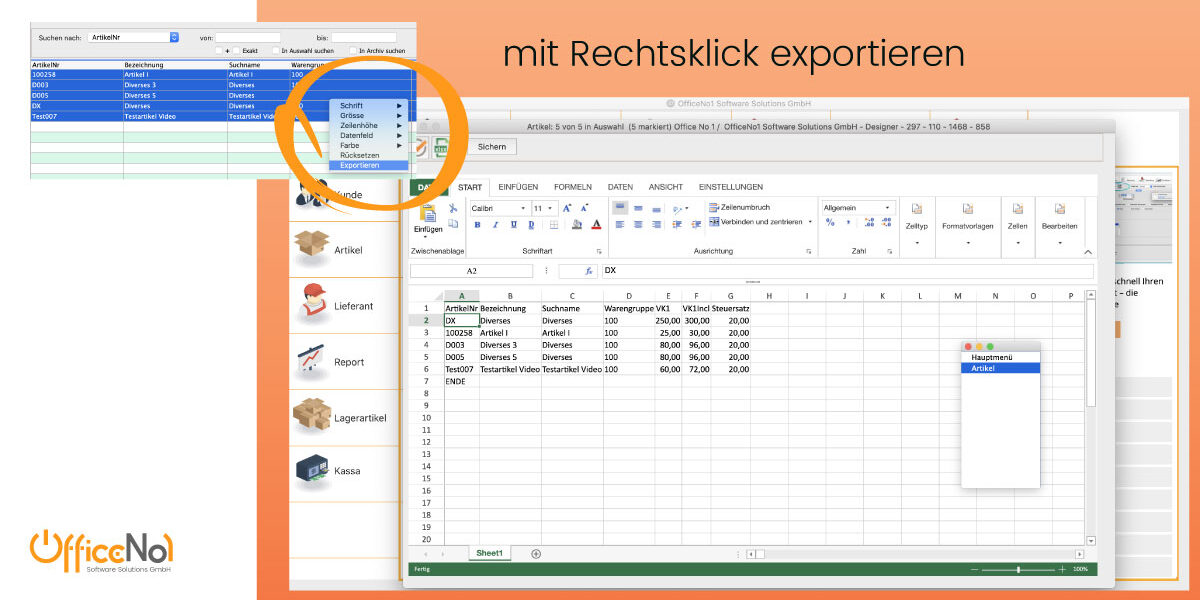Open the Kassa module in sidebar

(347, 473)
